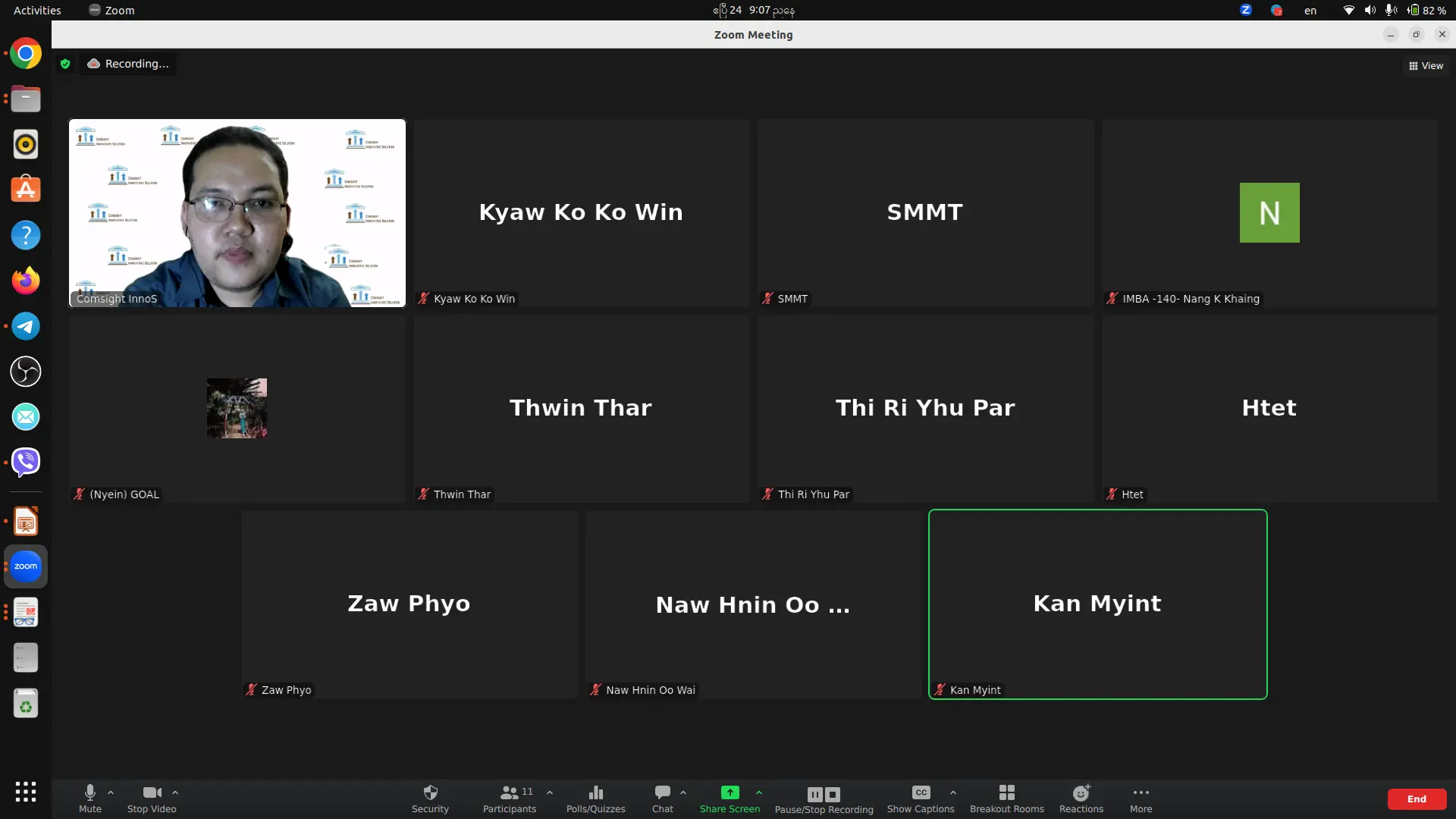The height and width of the screenshot is (819, 1456).
Task: Pause the recording
Action: [815, 794]
